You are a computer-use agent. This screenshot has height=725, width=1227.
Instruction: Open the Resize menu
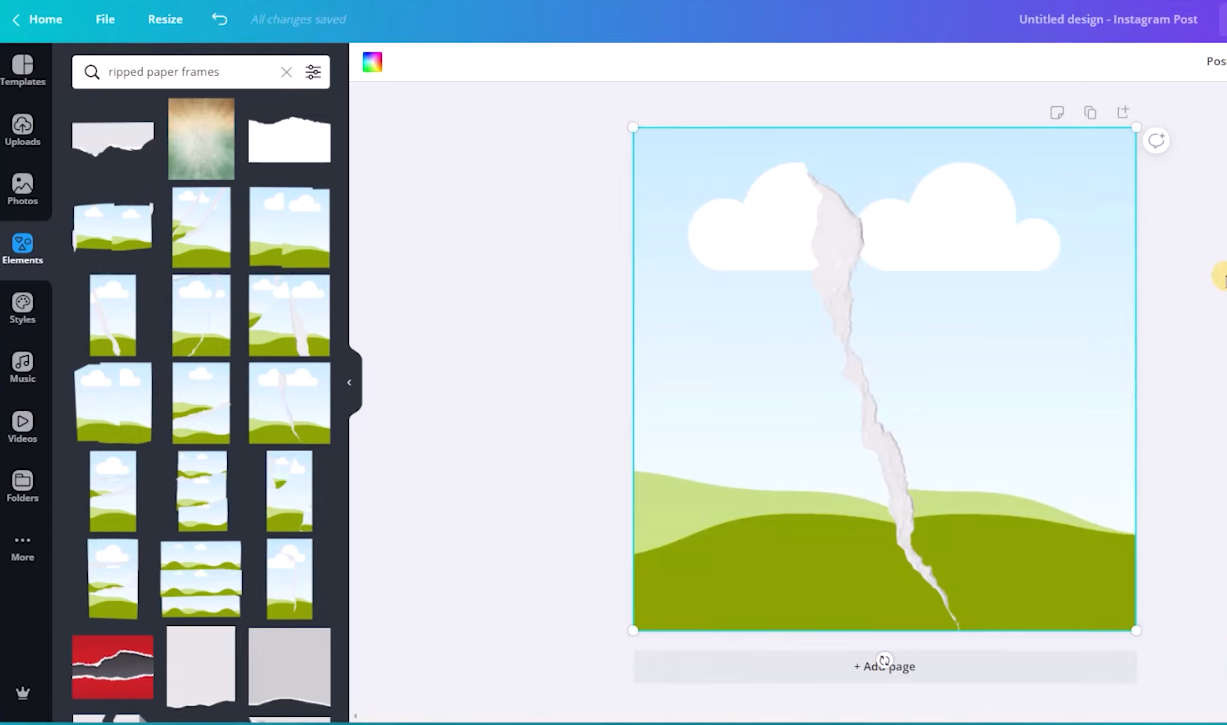(165, 19)
